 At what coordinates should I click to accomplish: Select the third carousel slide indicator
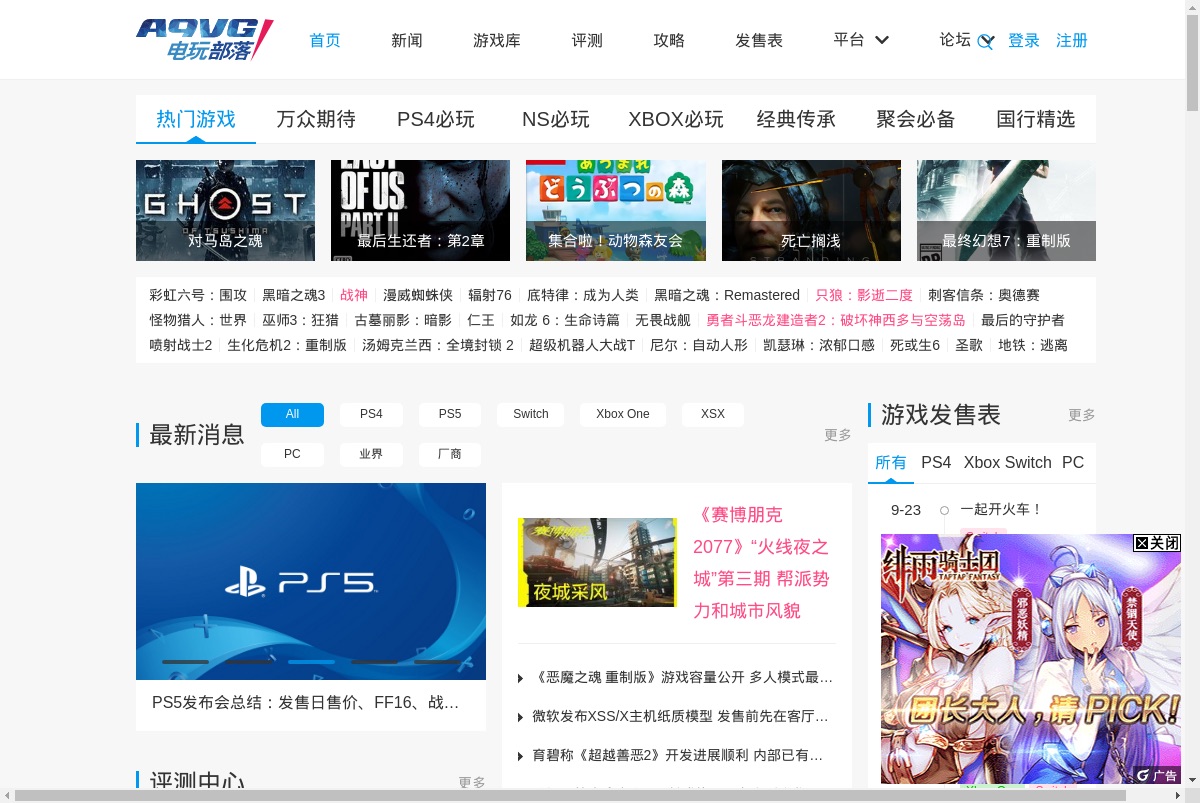pyautogui.click(x=311, y=662)
